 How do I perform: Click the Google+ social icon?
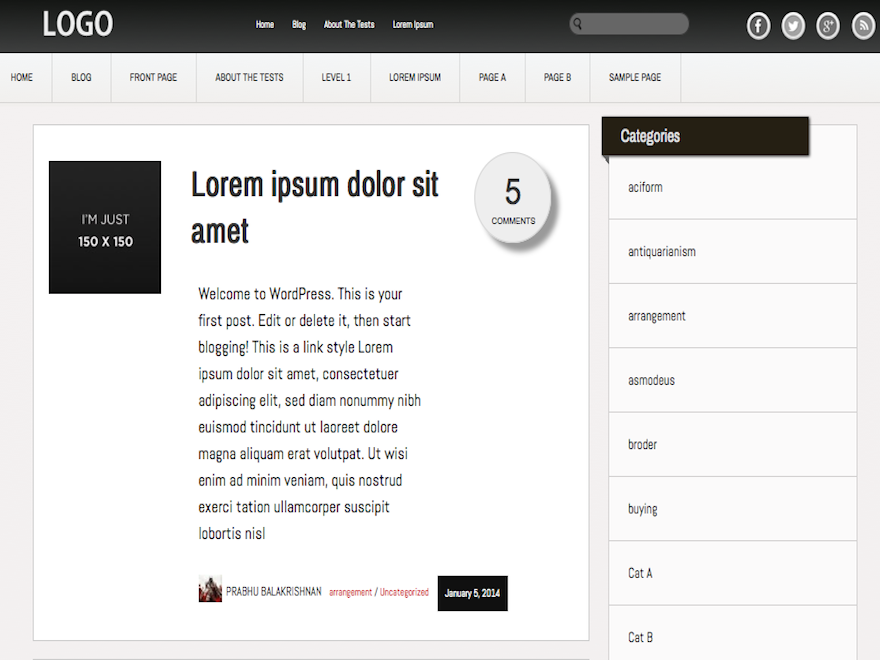[828, 25]
